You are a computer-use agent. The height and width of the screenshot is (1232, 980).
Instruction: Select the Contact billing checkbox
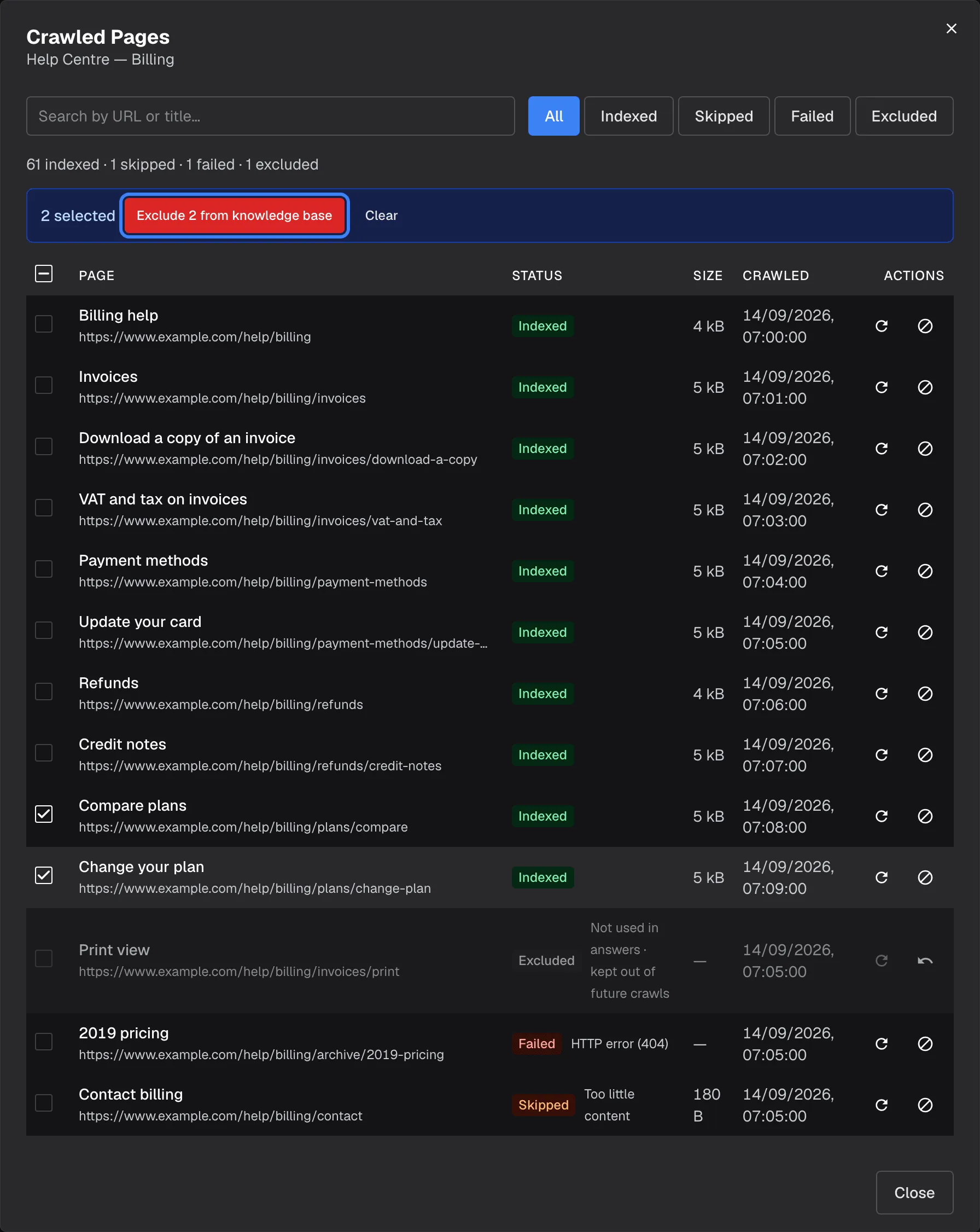click(44, 1102)
